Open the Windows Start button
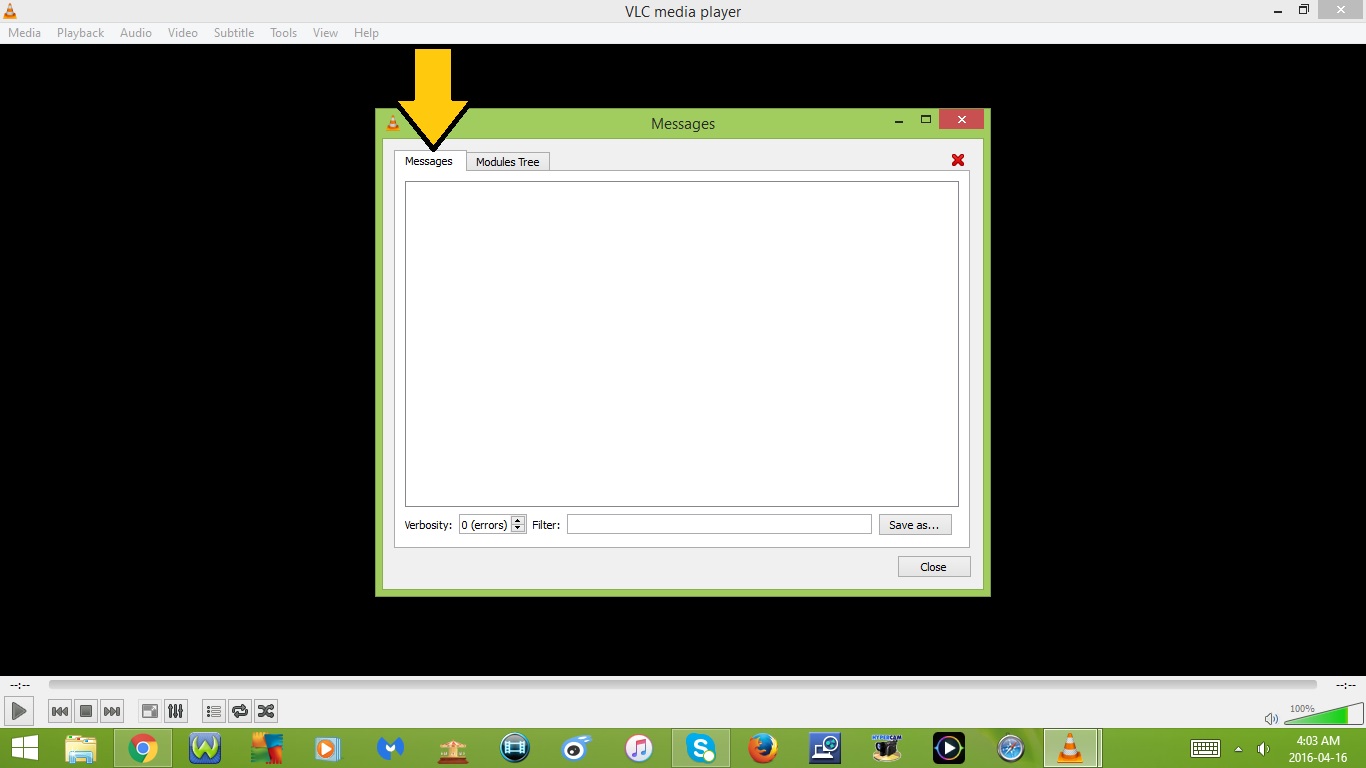Image resolution: width=1366 pixels, height=768 pixels. pyautogui.click(x=24, y=748)
